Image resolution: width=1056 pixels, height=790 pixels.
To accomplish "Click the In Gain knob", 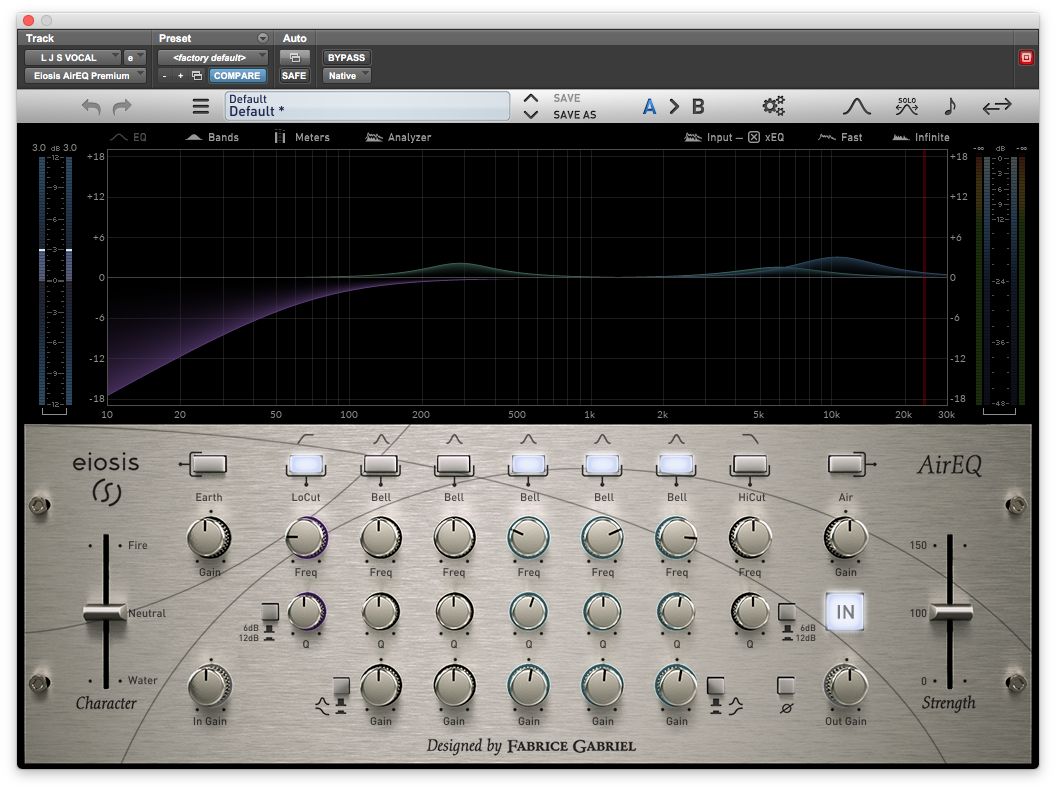I will (x=209, y=686).
